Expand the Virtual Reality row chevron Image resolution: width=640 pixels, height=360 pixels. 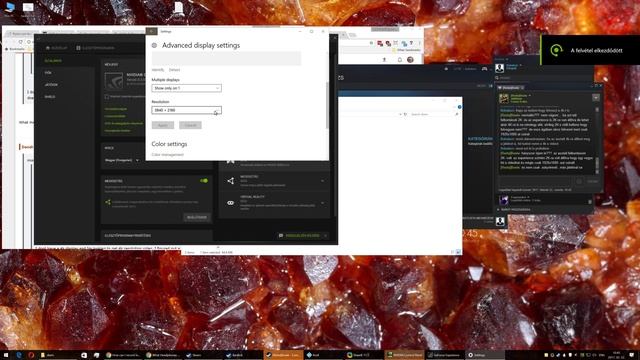click(x=322, y=203)
